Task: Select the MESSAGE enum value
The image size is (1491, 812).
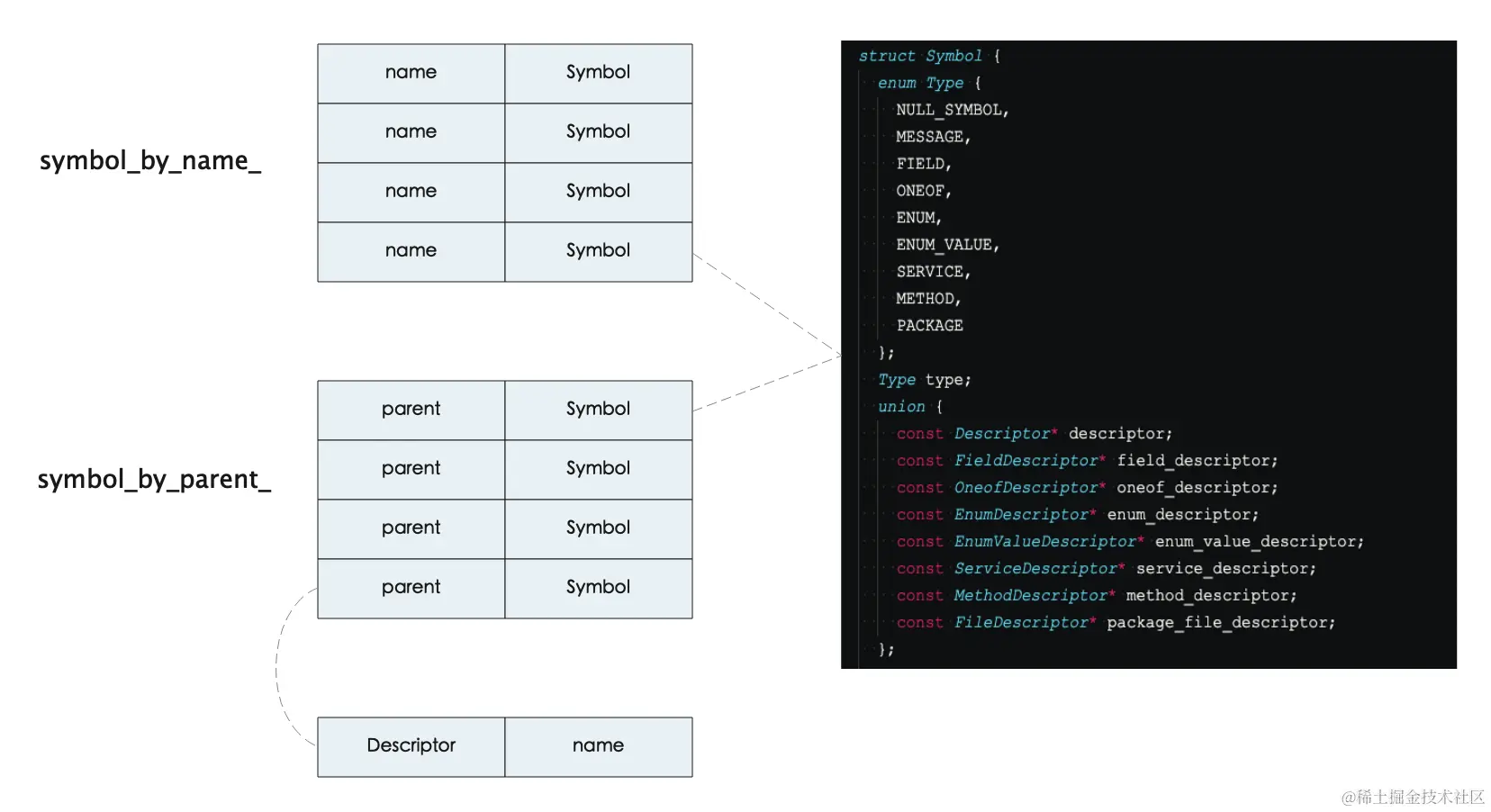Action: tap(933, 137)
